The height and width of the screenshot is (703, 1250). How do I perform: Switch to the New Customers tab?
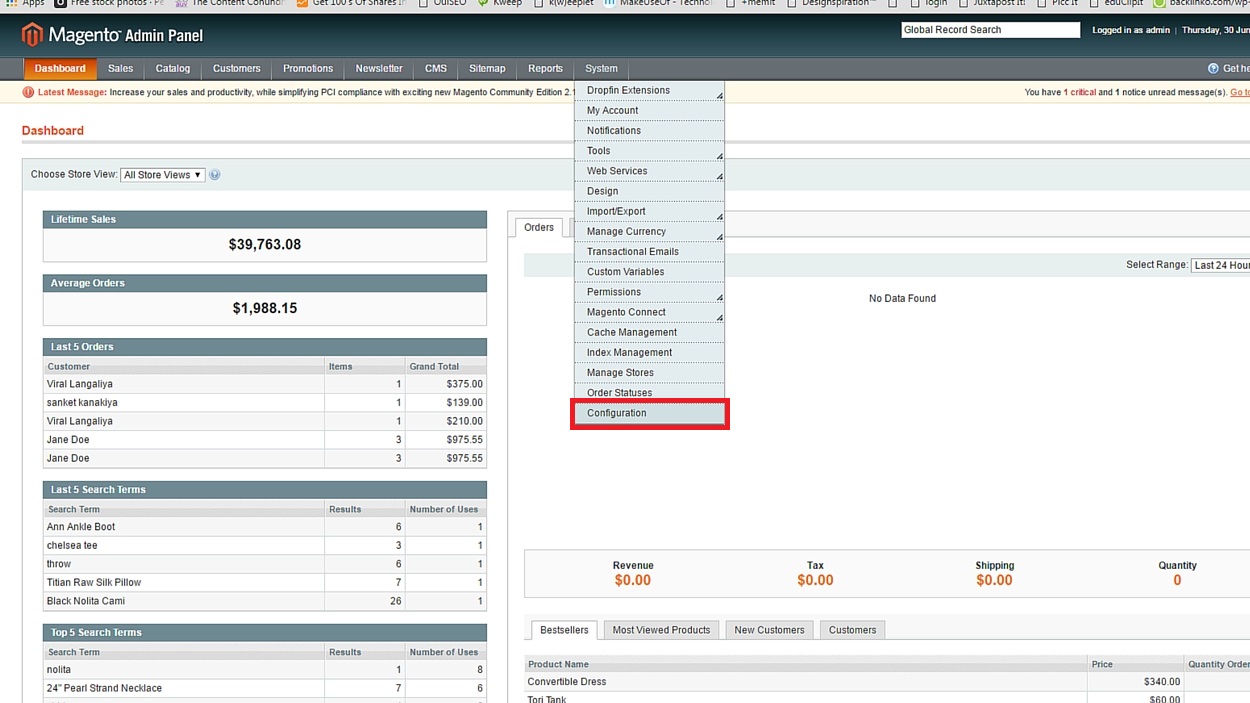tap(769, 630)
